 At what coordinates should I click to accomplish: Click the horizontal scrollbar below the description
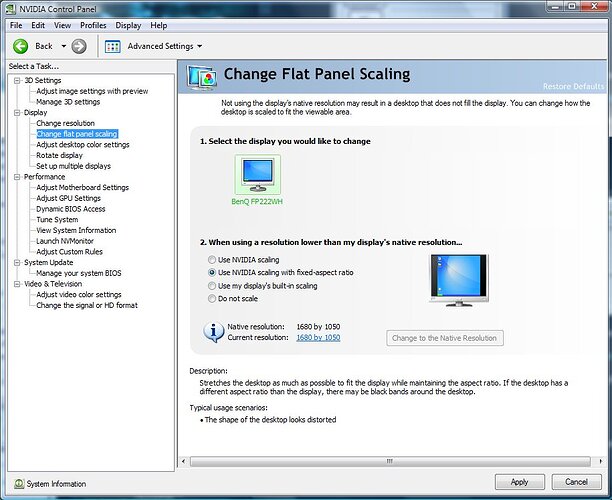[390, 462]
